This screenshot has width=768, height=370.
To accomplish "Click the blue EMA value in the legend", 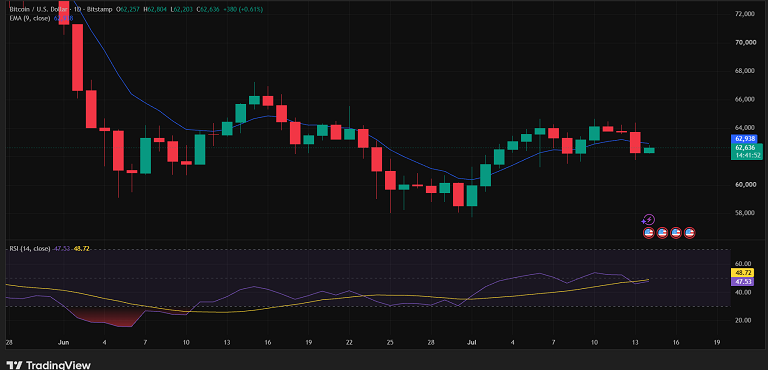I will tap(64, 18).
